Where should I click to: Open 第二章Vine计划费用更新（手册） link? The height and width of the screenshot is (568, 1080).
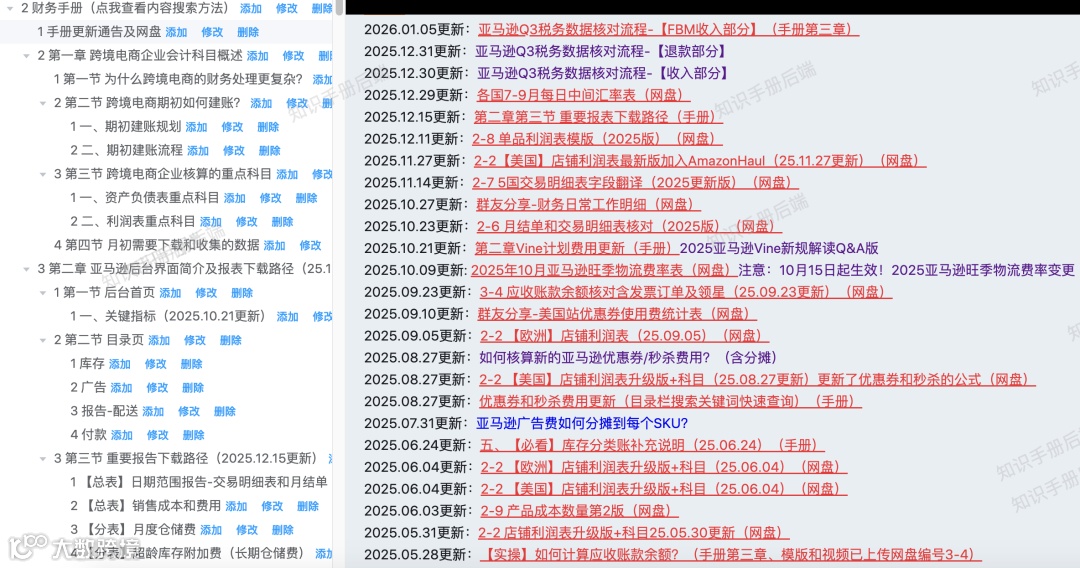(x=577, y=249)
